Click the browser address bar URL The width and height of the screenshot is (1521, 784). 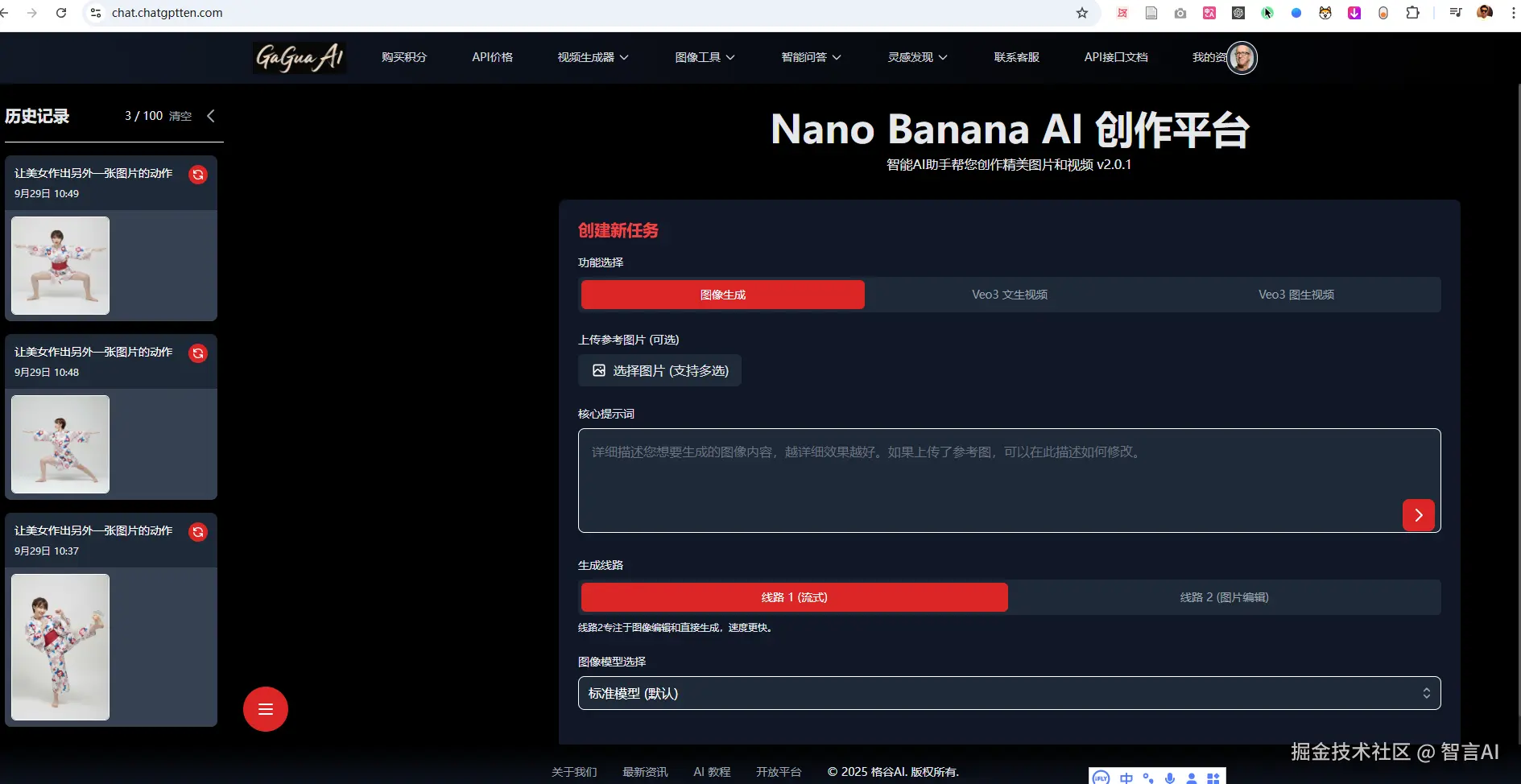[167, 13]
